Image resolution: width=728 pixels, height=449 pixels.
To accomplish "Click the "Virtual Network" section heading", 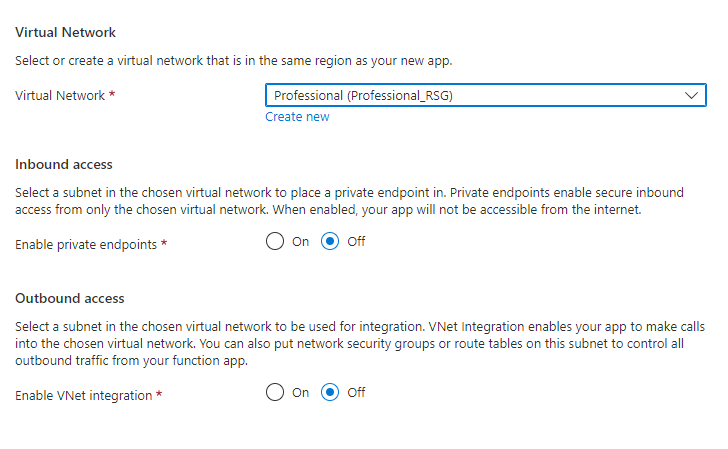I will (65, 32).
